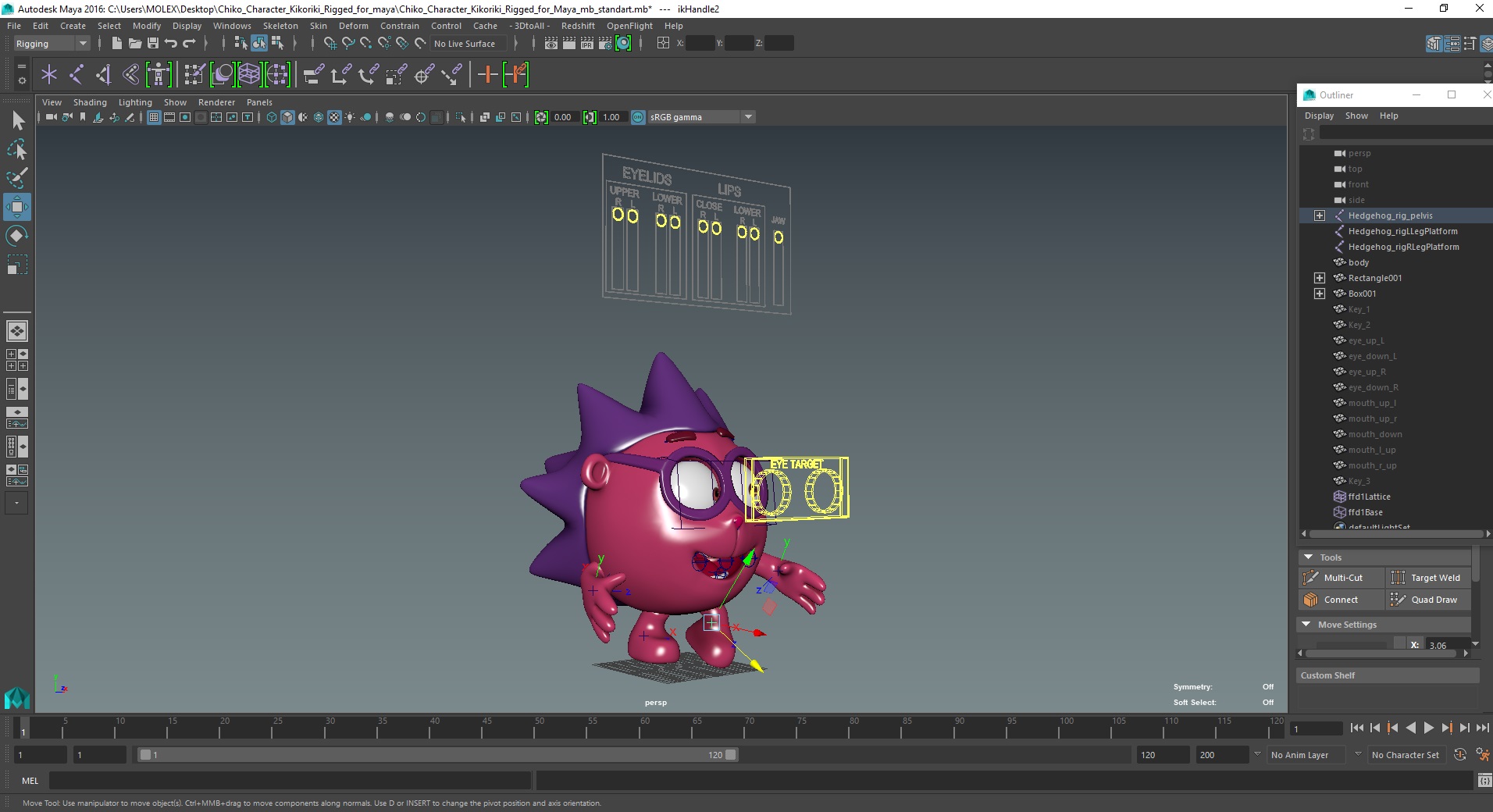Open the Render View clapperboard icon

551,44
